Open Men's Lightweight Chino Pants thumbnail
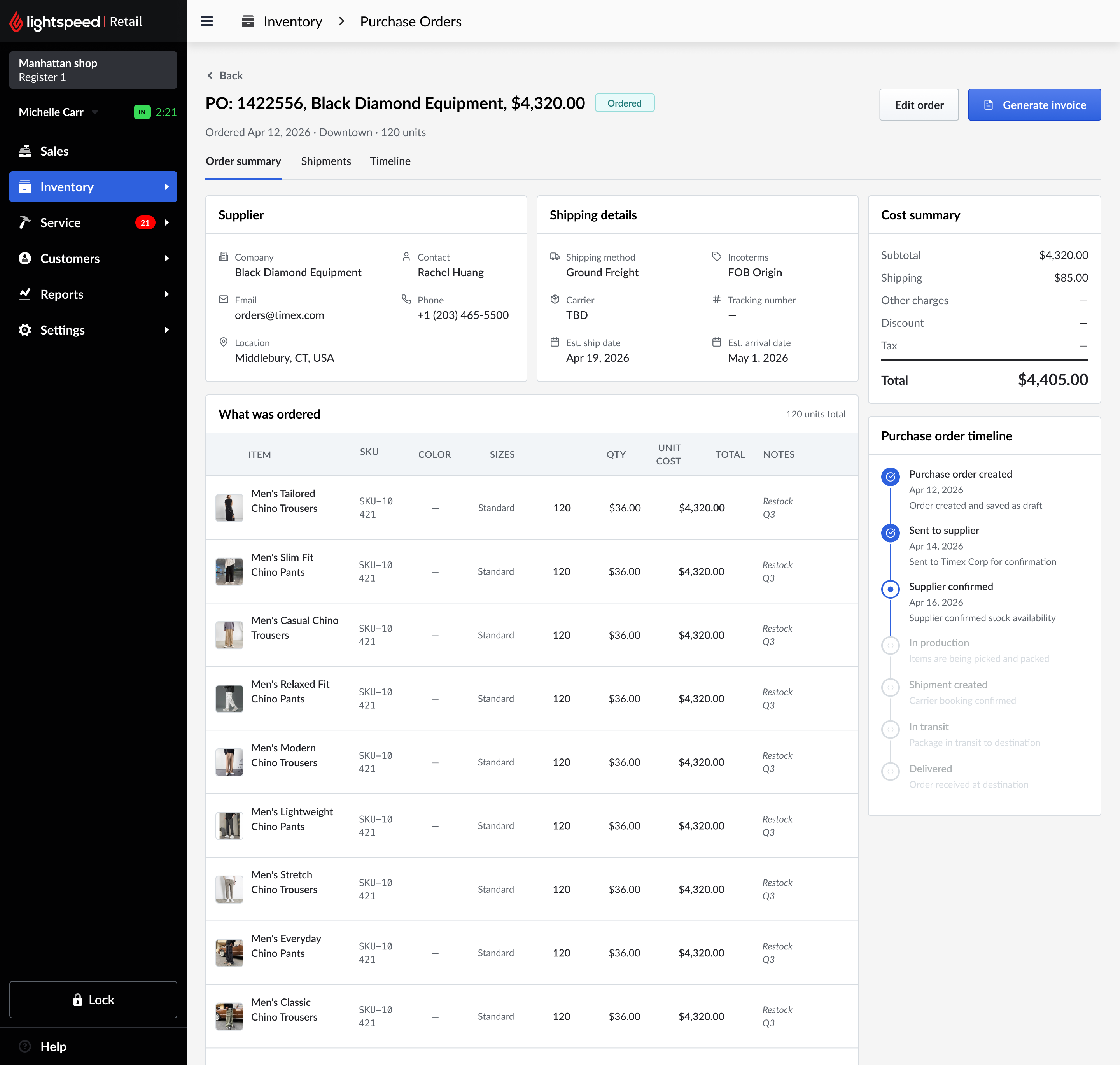 229,825
